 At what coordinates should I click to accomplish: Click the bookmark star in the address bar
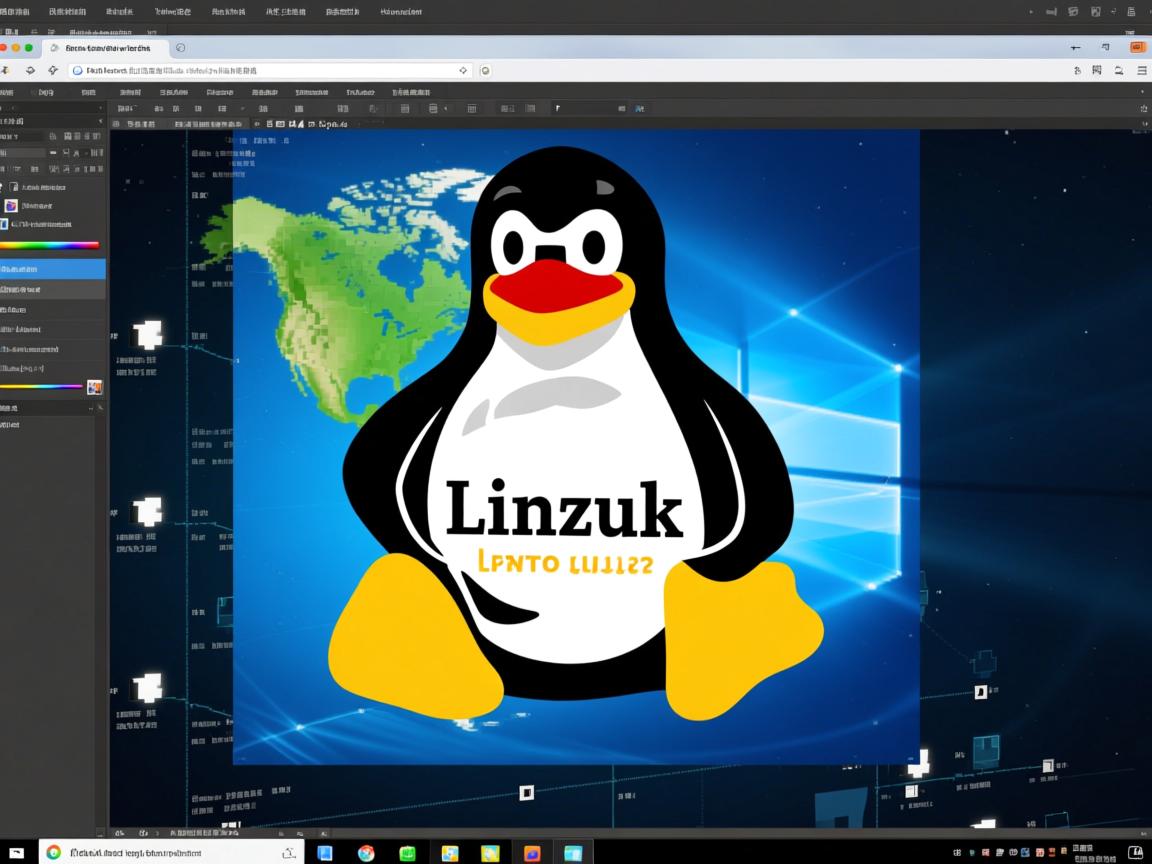pyautogui.click(x=463, y=70)
